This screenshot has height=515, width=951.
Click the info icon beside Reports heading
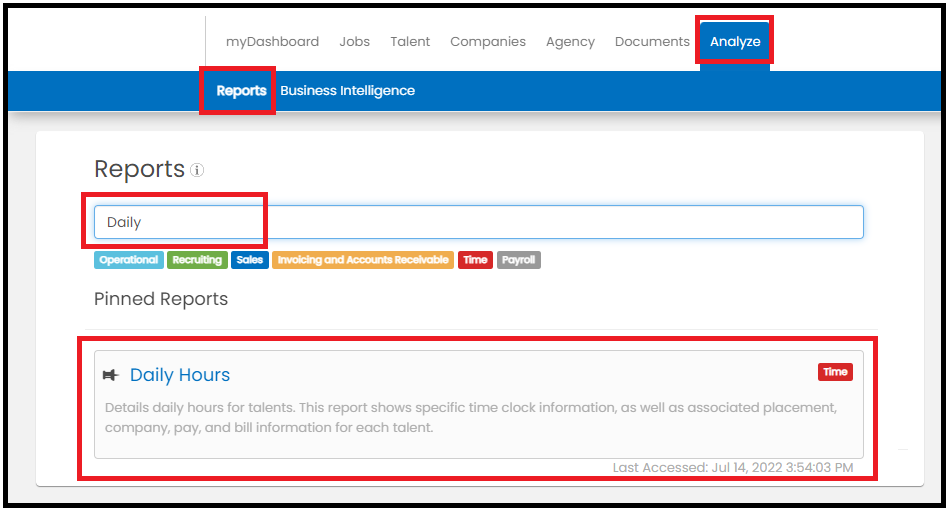tap(197, 170)
